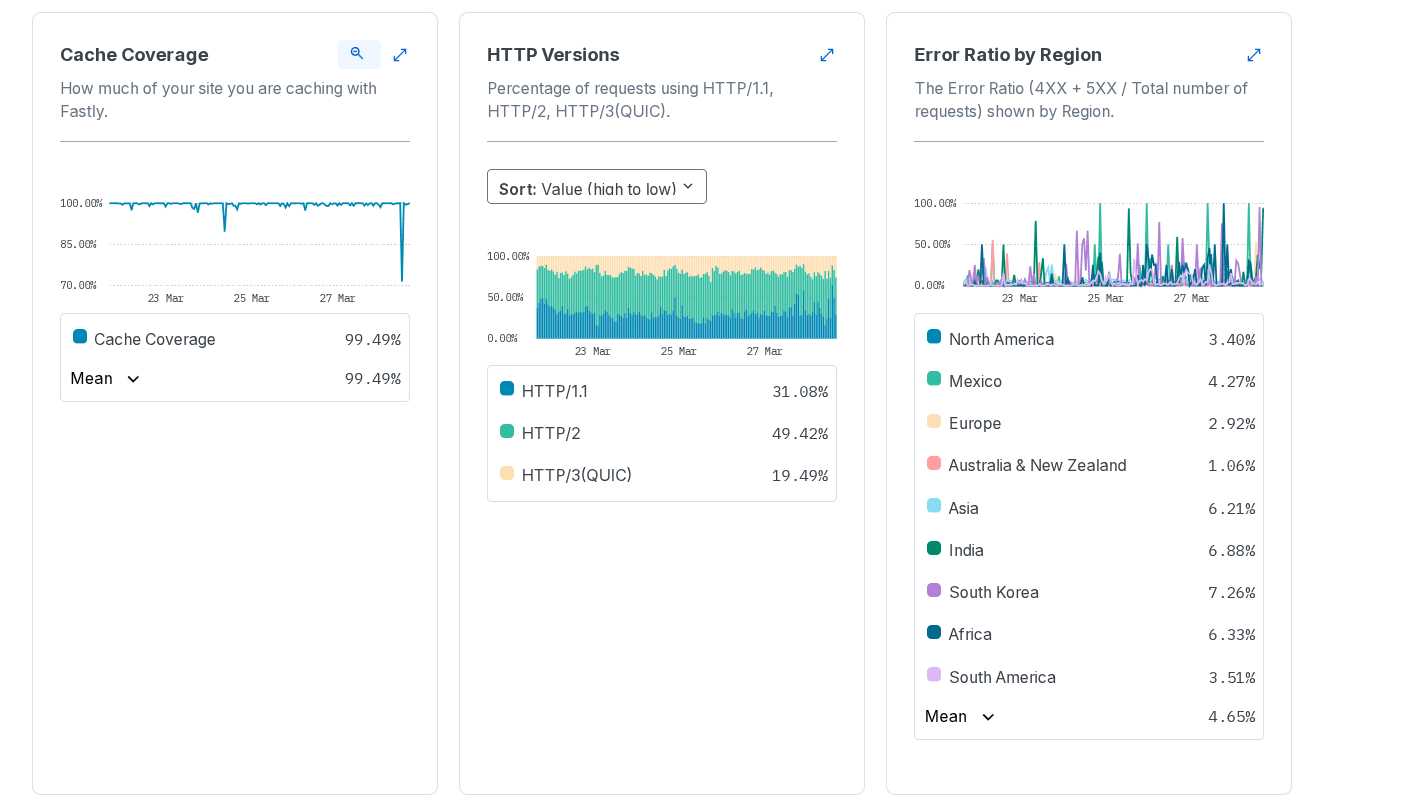Click the South Korea legend color swatch

(934, 590)
